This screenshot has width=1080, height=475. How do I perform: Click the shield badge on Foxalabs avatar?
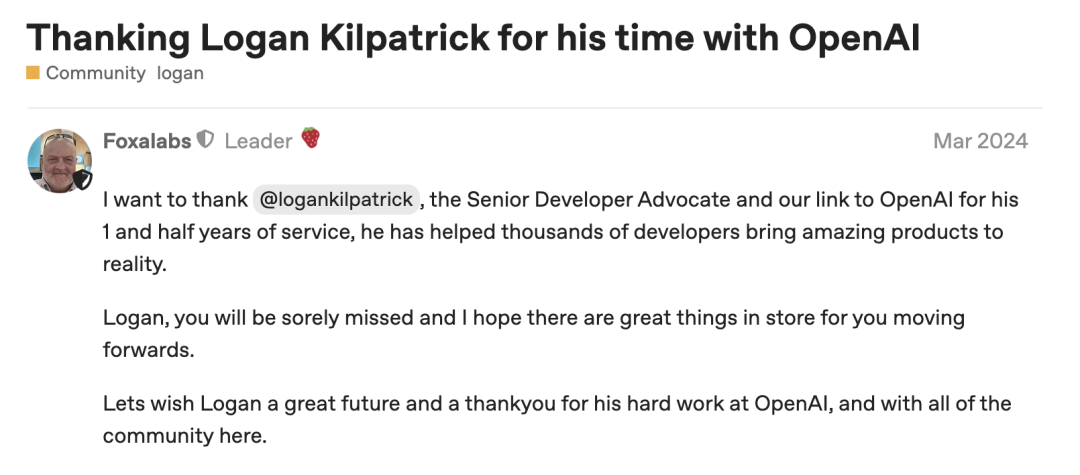click(83, 180)
